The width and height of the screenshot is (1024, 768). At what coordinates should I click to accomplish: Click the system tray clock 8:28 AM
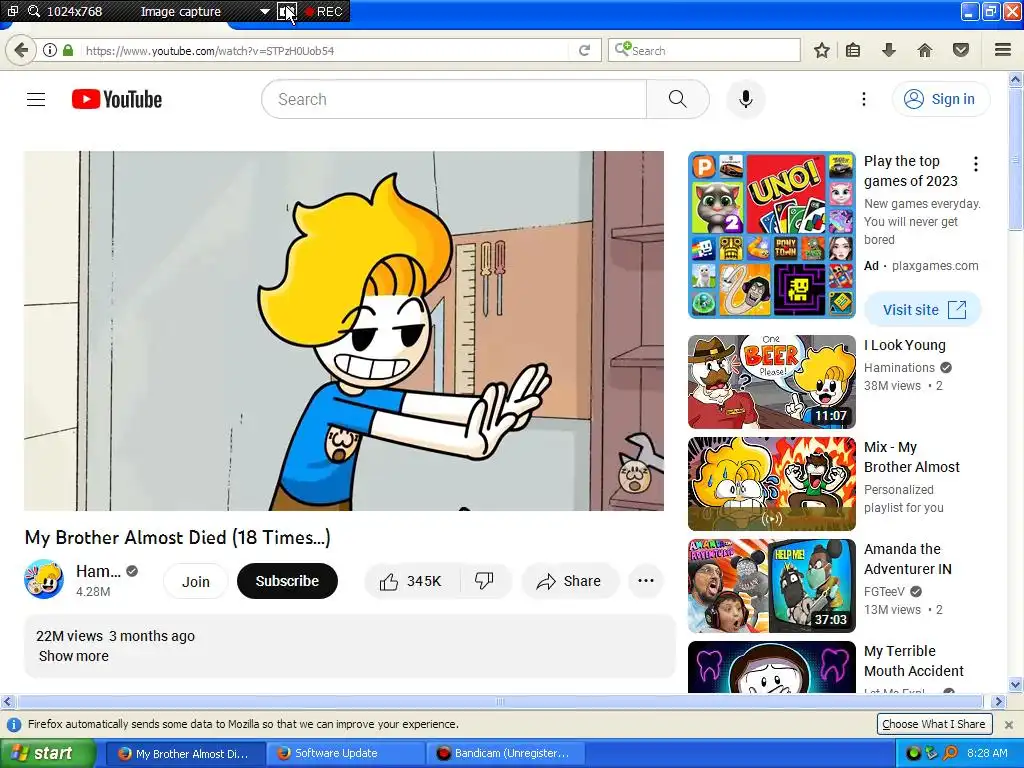(987, 754)
